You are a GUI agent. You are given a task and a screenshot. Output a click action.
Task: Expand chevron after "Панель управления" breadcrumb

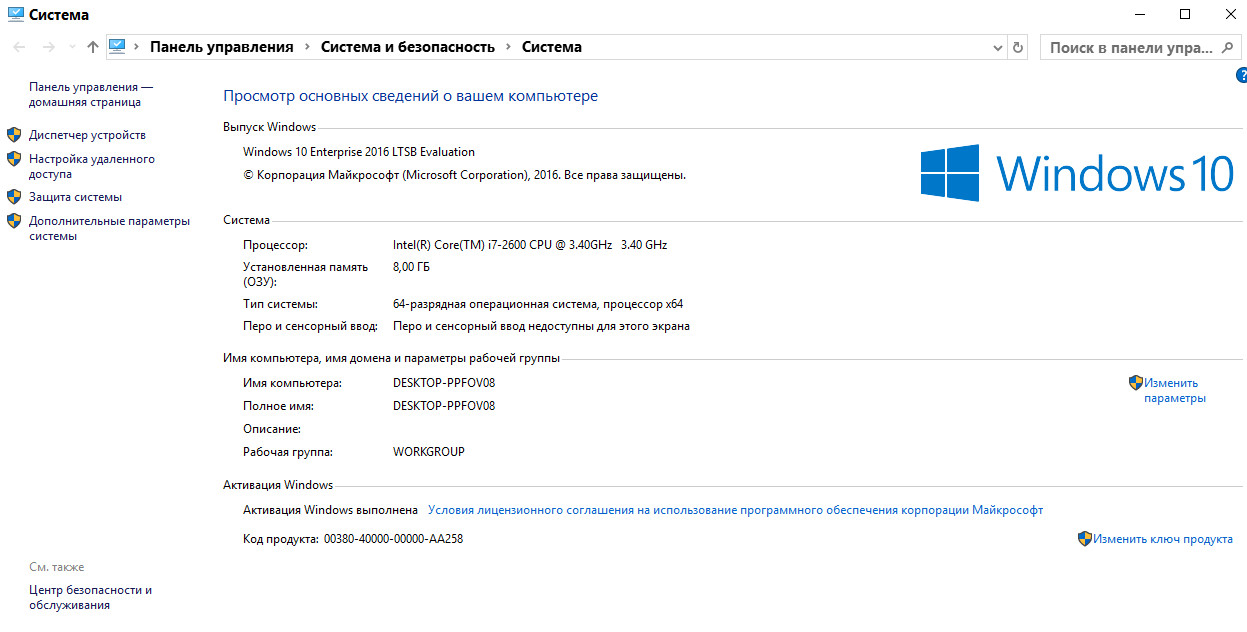[307, 47]
